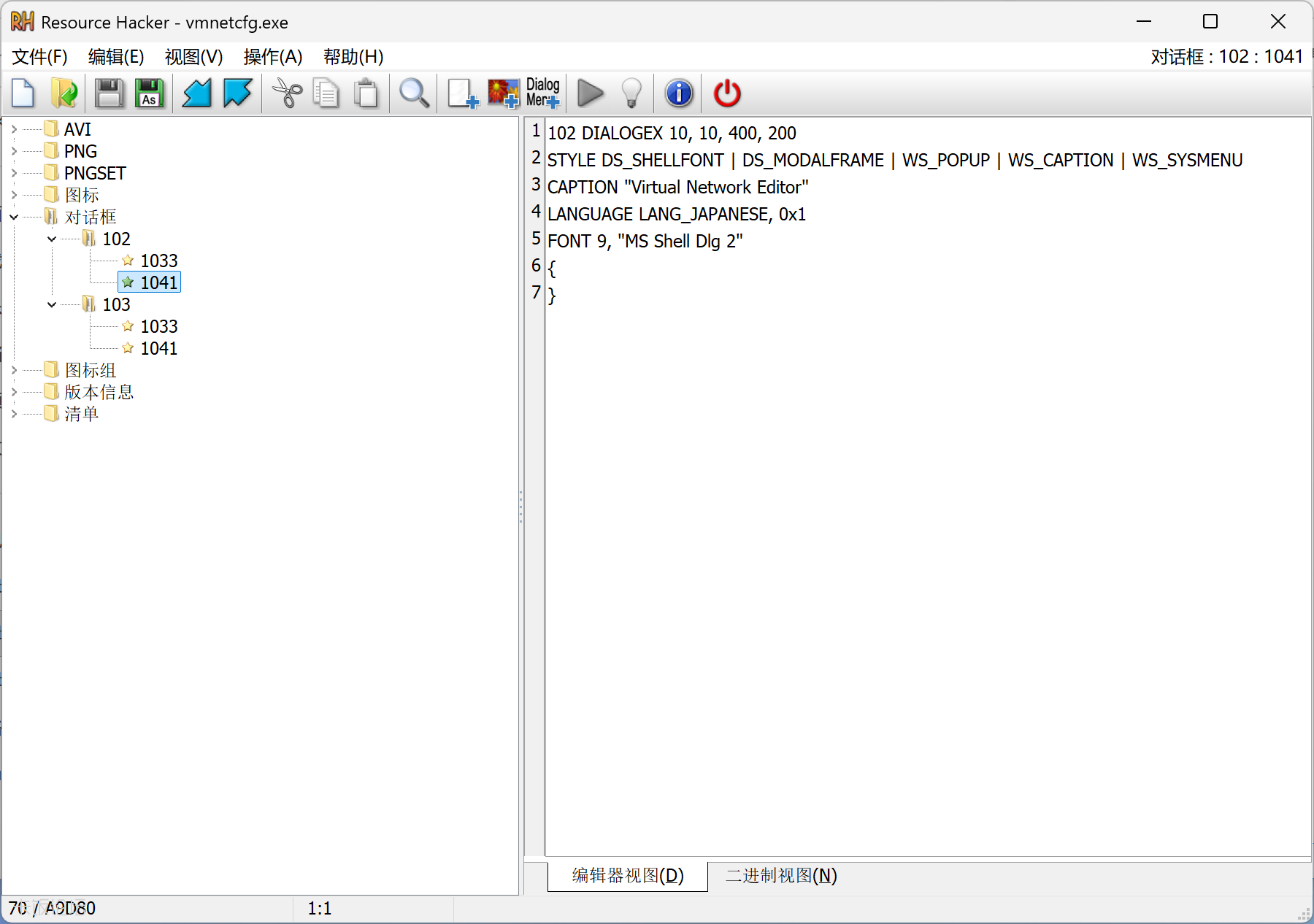Open the 操作(A) menu
Screen dimensions: 1314x924
272,57
